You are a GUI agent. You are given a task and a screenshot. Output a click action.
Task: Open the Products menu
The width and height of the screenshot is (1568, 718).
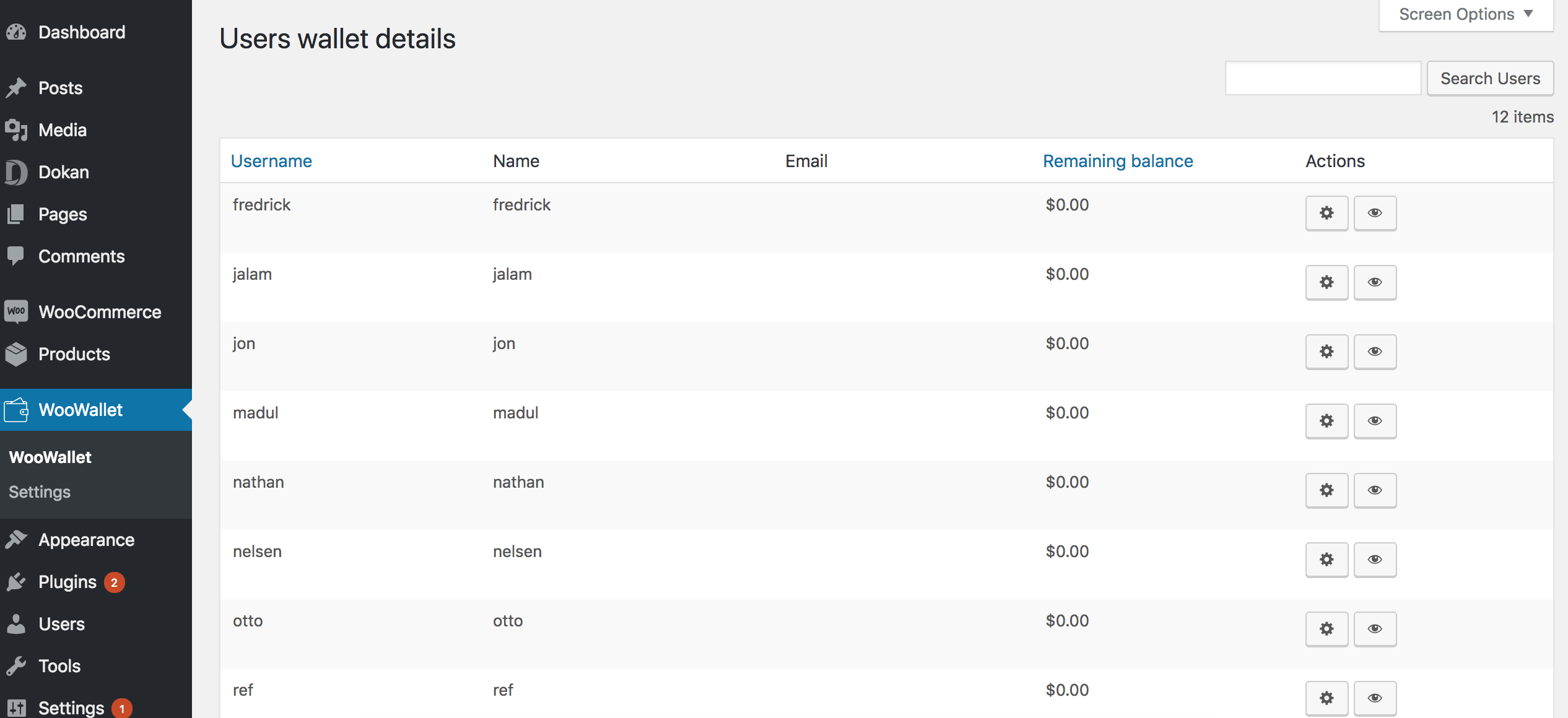pyautogui.click(x=74, y=354)
